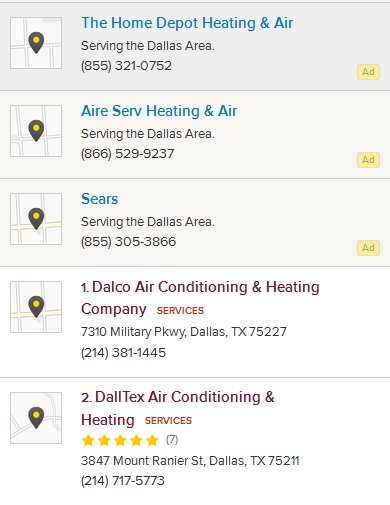
Task: Click the SERVICES tag beside DallTex Heating
Action: tap(168, 421)
